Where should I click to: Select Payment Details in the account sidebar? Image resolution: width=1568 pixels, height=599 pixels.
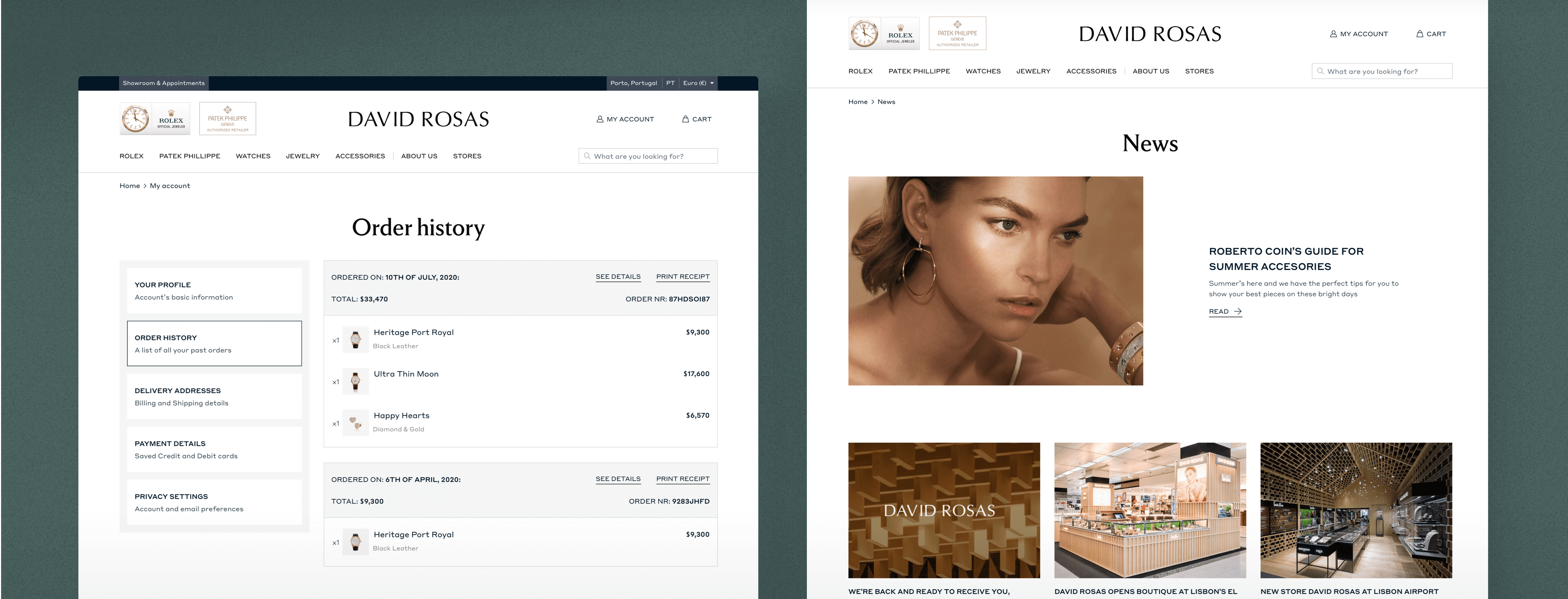(214, 449)
